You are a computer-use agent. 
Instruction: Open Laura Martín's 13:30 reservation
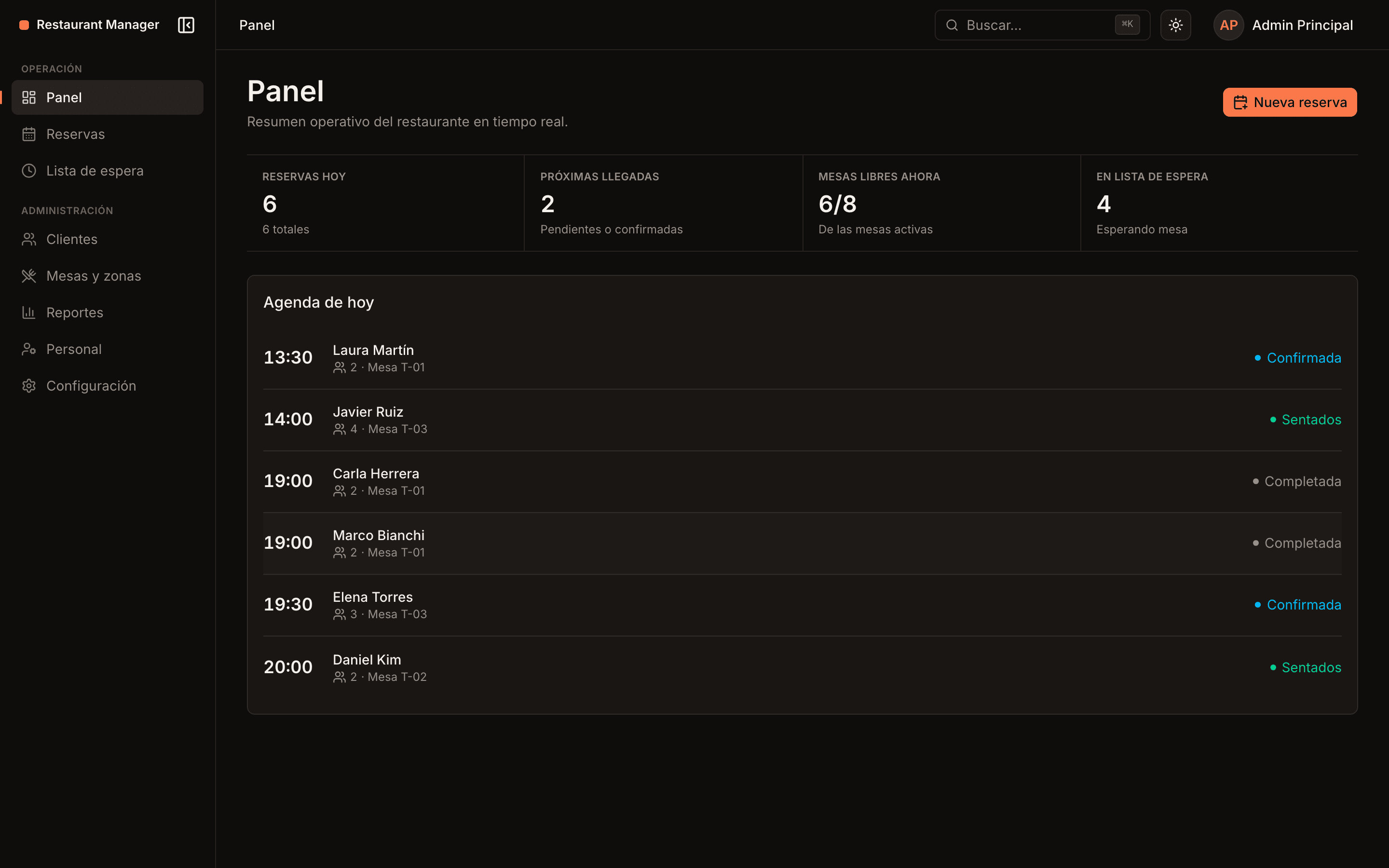point(802,358)
